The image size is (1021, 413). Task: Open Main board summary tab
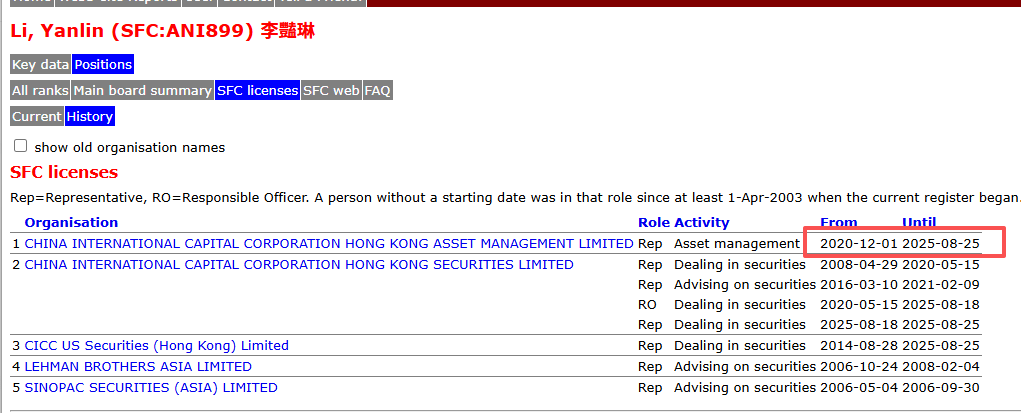142,90
